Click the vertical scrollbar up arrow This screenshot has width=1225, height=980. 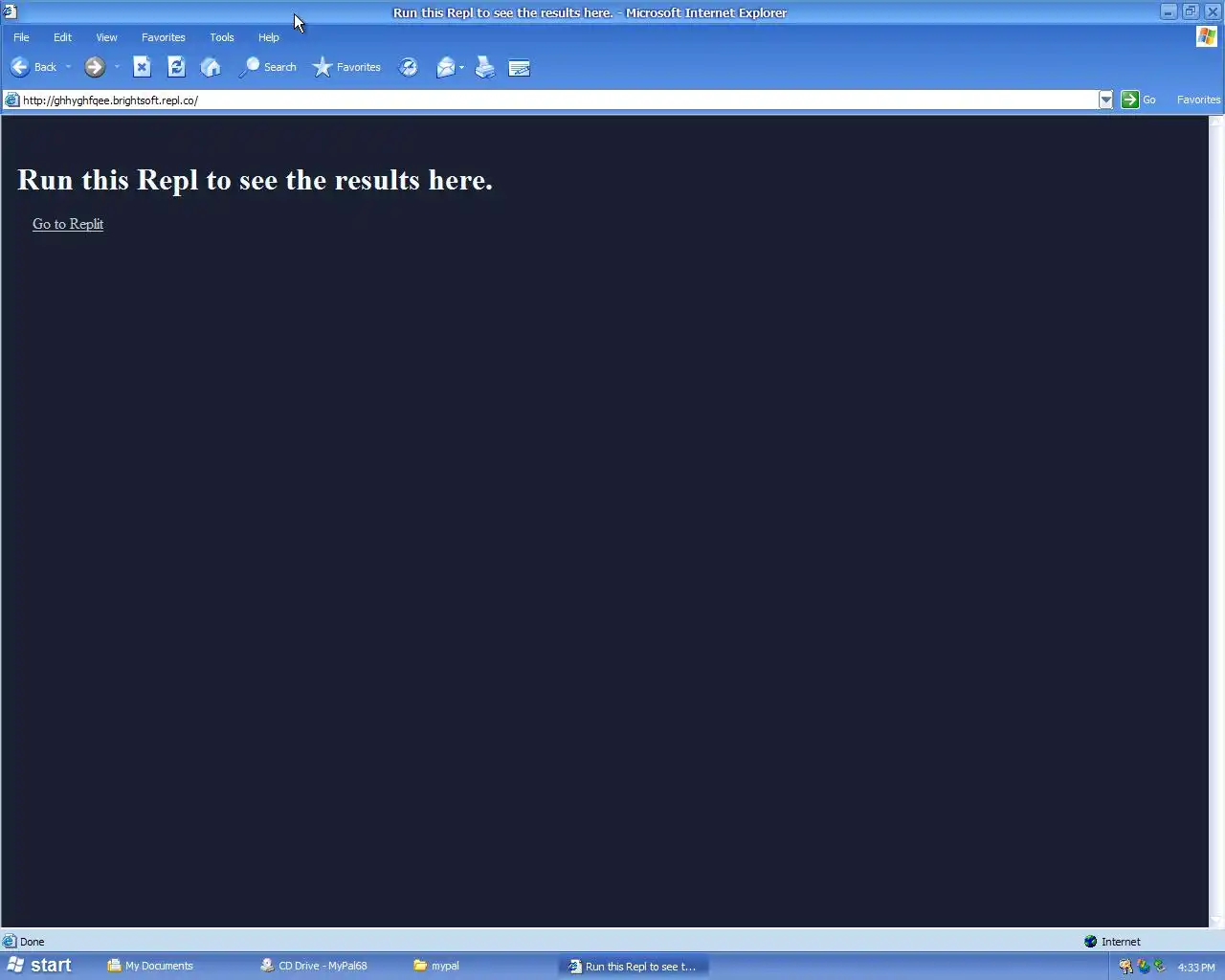point(1216,122)
